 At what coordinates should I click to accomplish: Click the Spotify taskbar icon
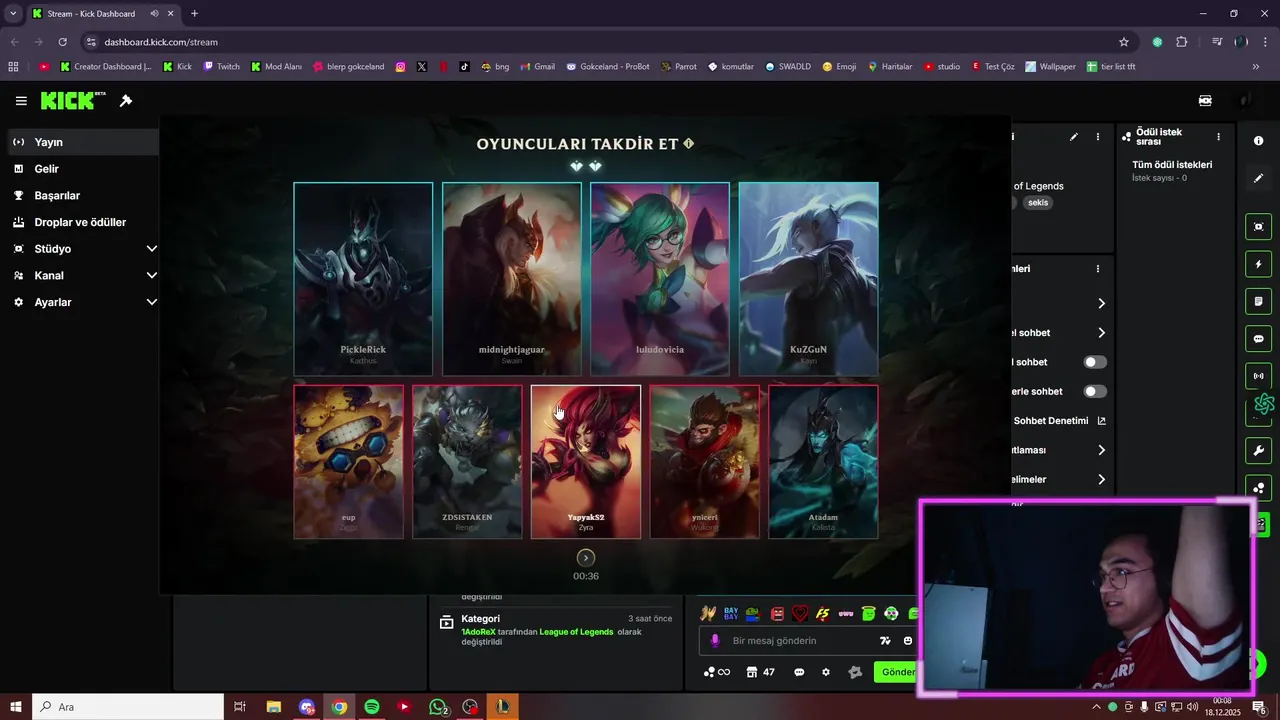click(372, 707)
